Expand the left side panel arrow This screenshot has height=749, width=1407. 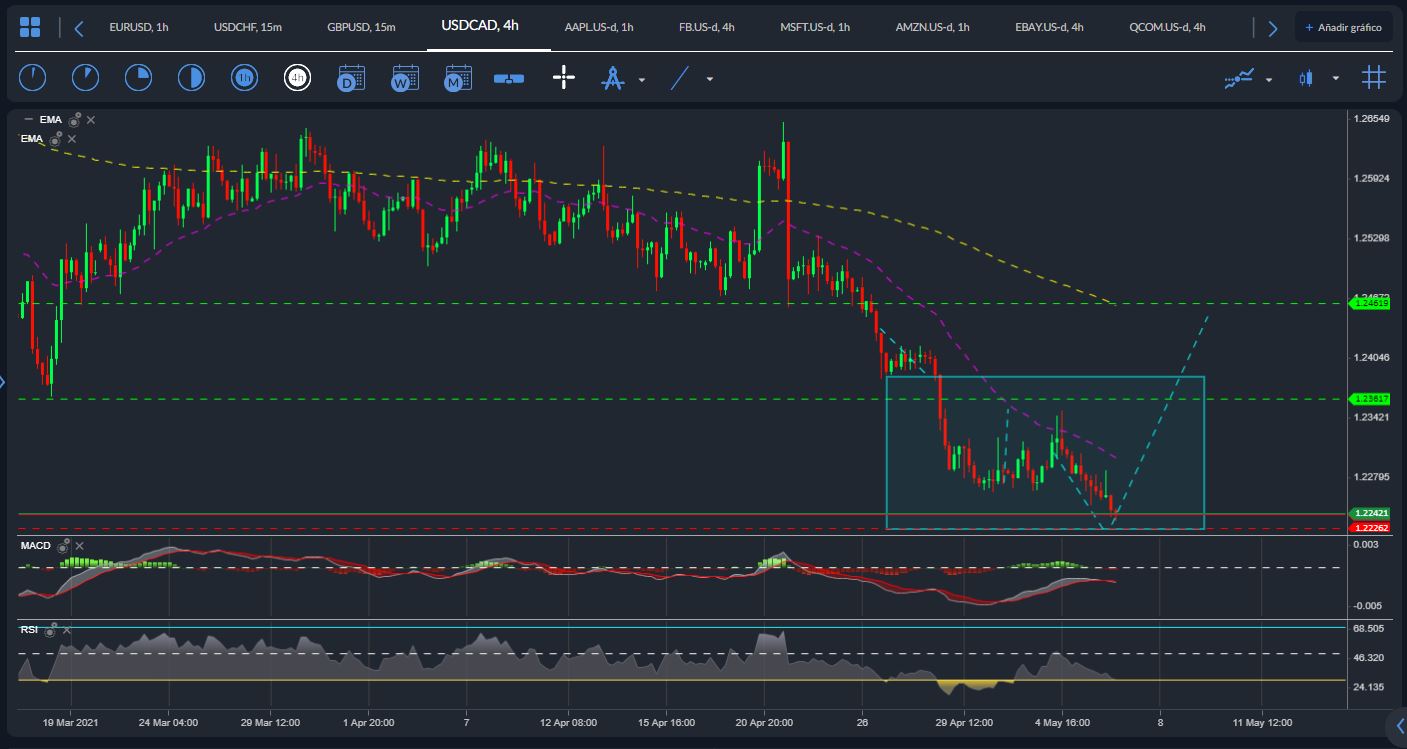(3, 381)
